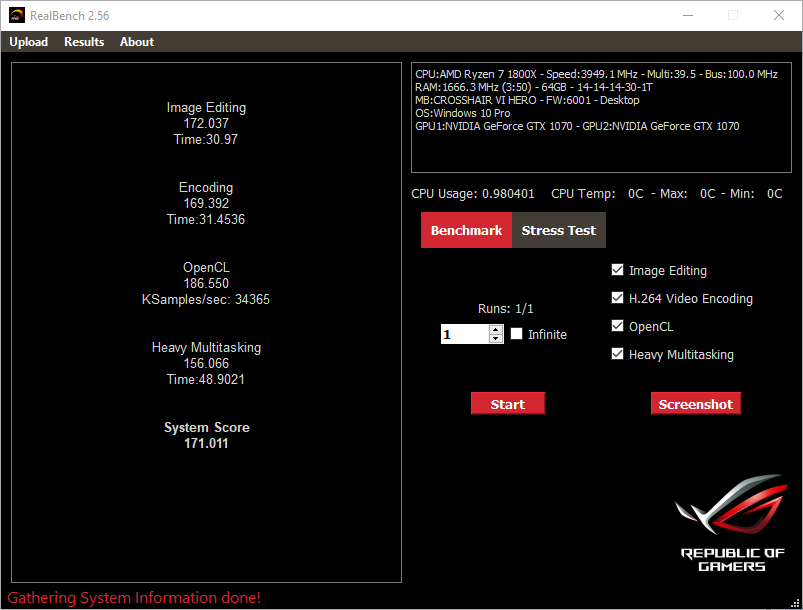Click the Image Editing score 172.037
The image size is (803, 610).
point(206,123)
